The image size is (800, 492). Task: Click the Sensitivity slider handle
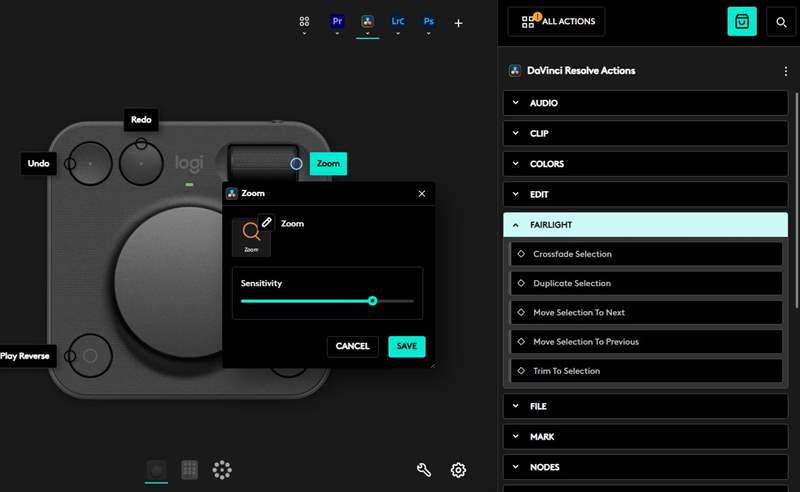pyautogui.click(x=372, y=301)
